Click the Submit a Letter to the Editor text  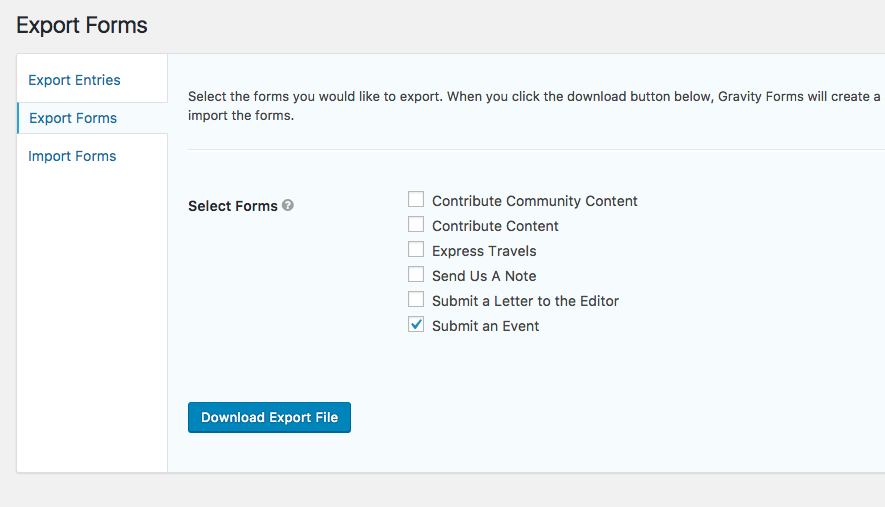coord(525,301)
